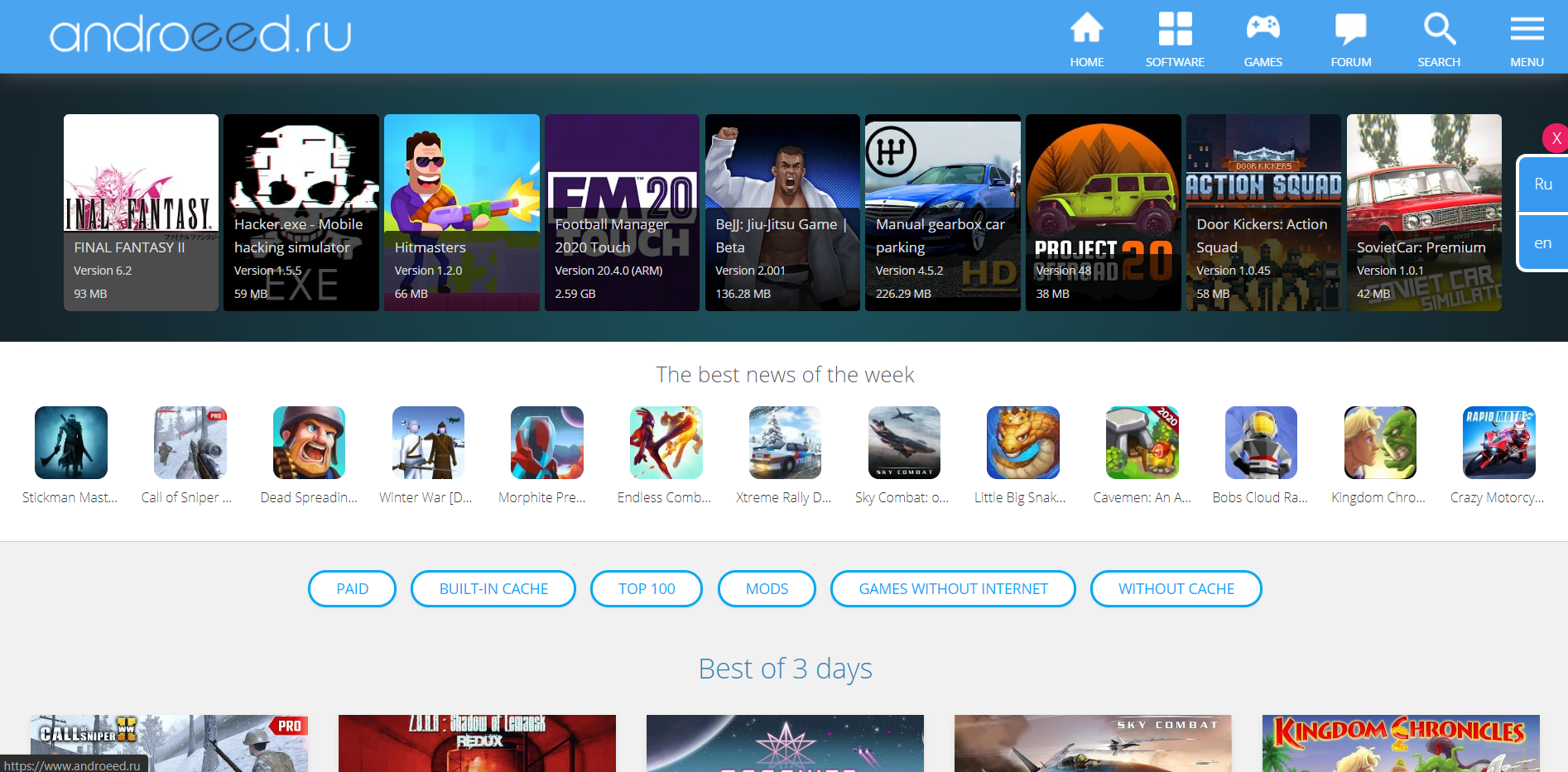Viewport: 1568px width, 772px height.
Task: Click 'Morphite Pre...' title text
Action: click(x=542, y=497)
